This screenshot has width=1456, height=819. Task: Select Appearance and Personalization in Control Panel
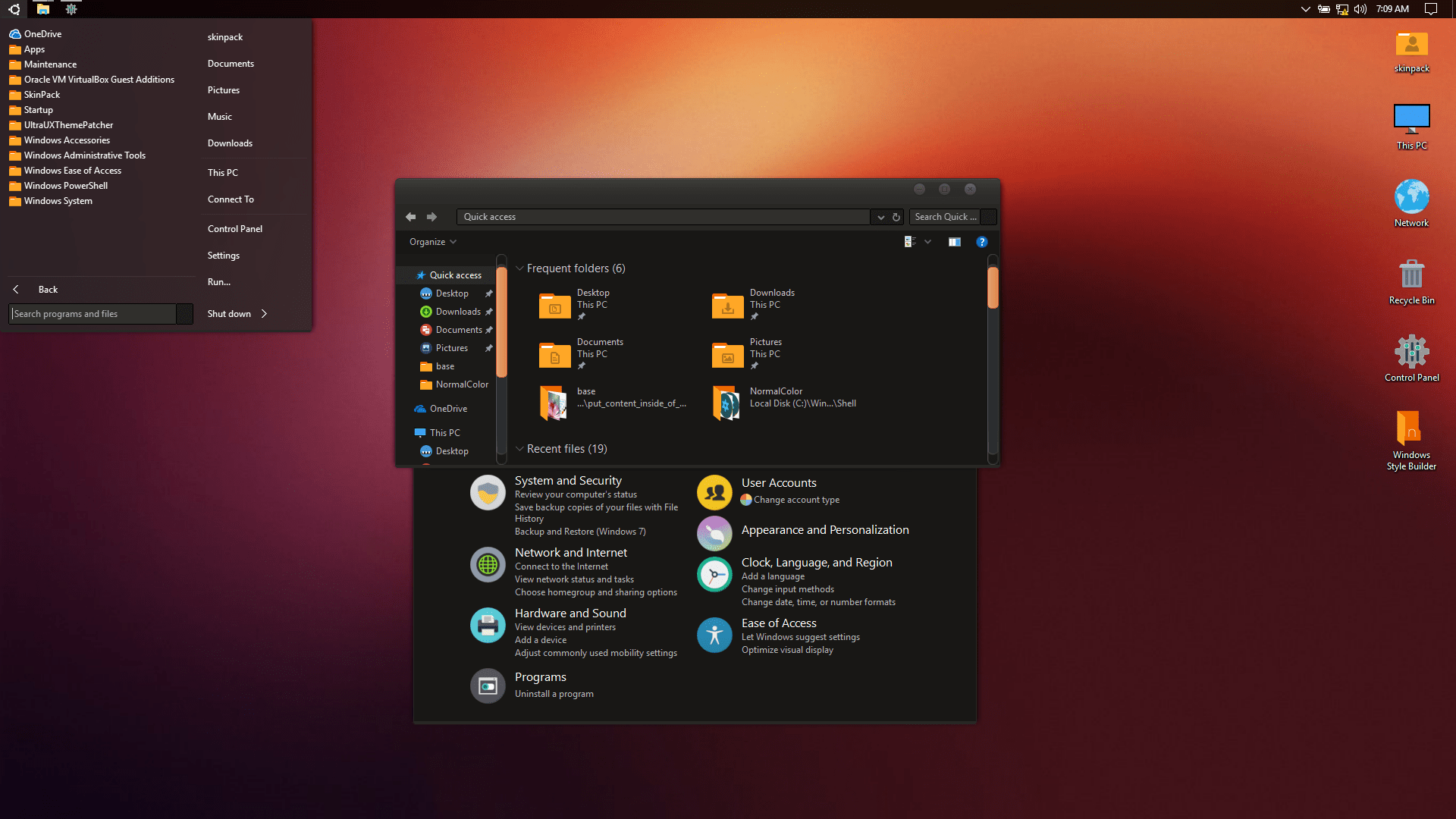[825, 529]
